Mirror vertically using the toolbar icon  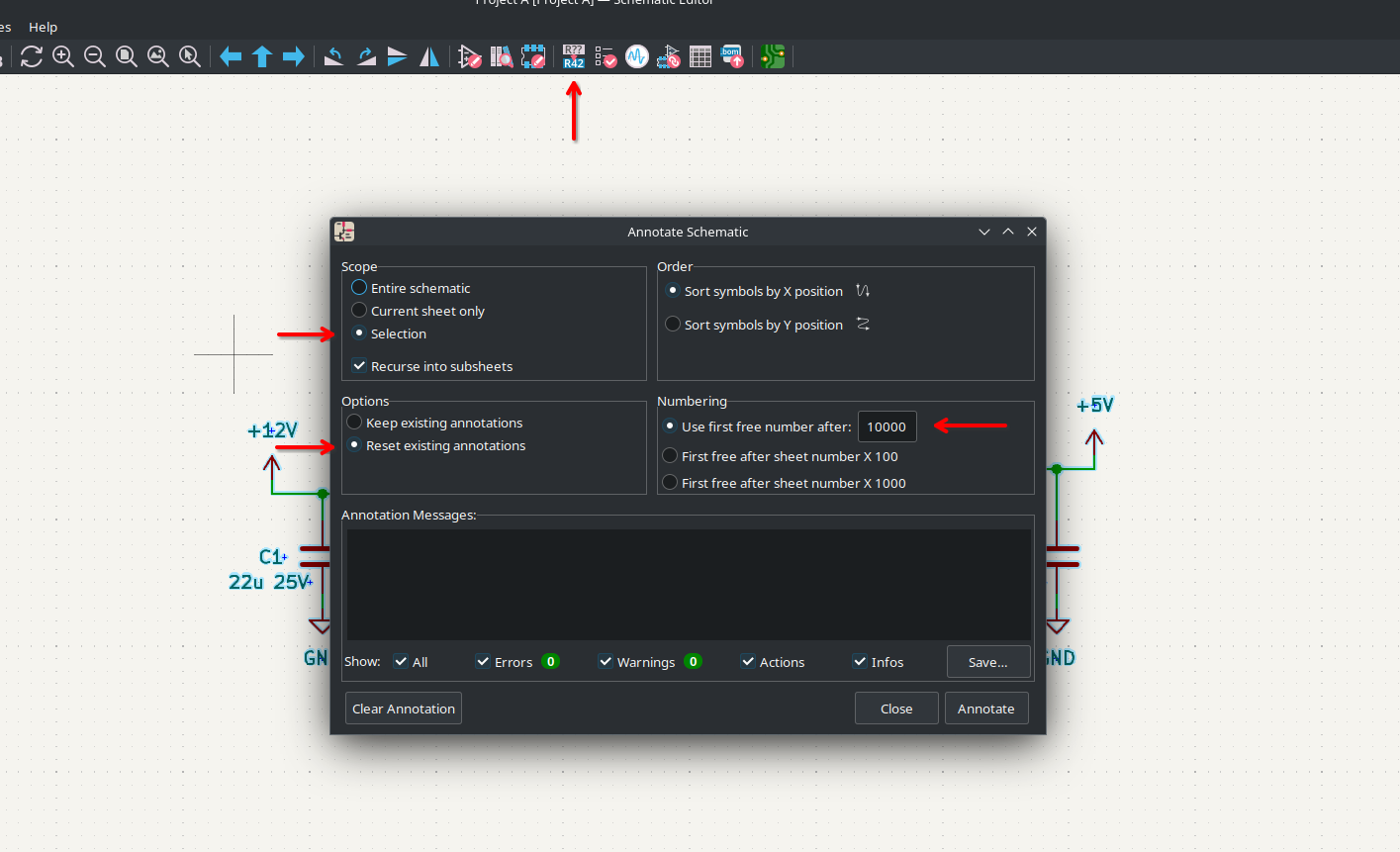click(x=398, y=56)
